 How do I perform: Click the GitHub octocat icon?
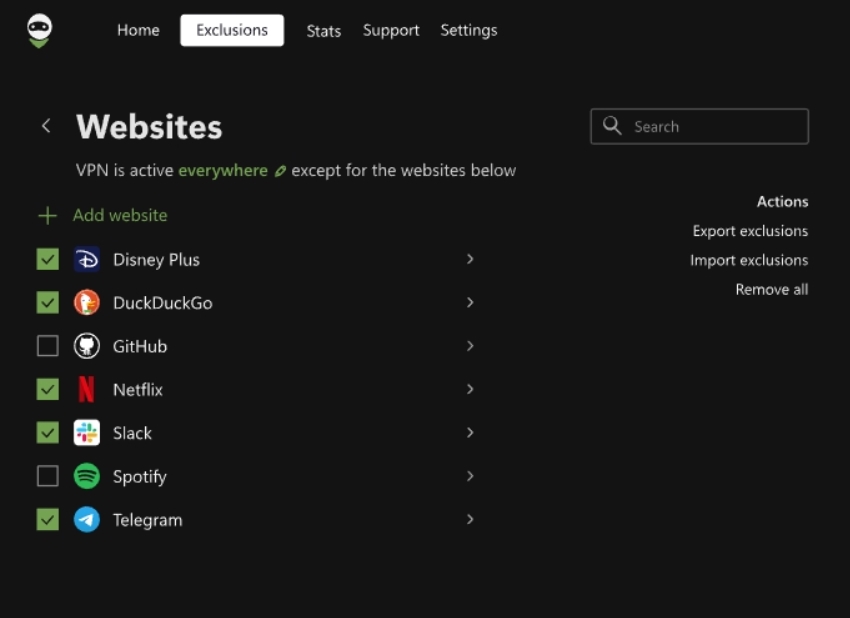coord(87,346)
